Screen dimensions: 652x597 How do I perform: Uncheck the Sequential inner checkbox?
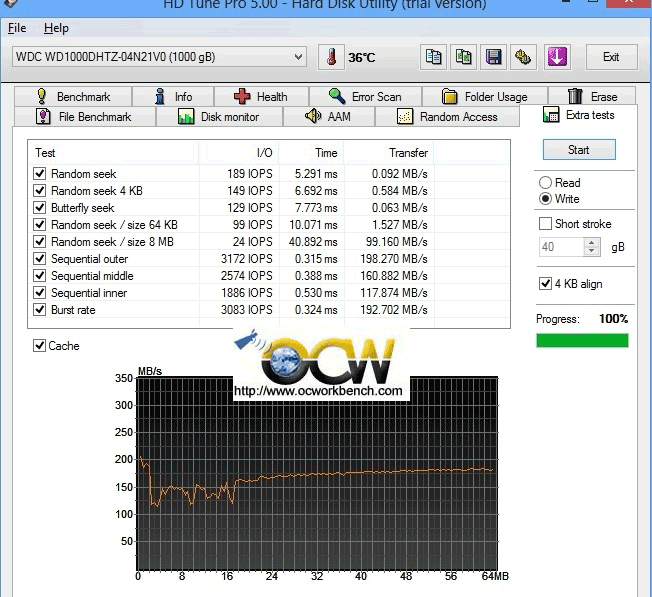pos(40,293)
